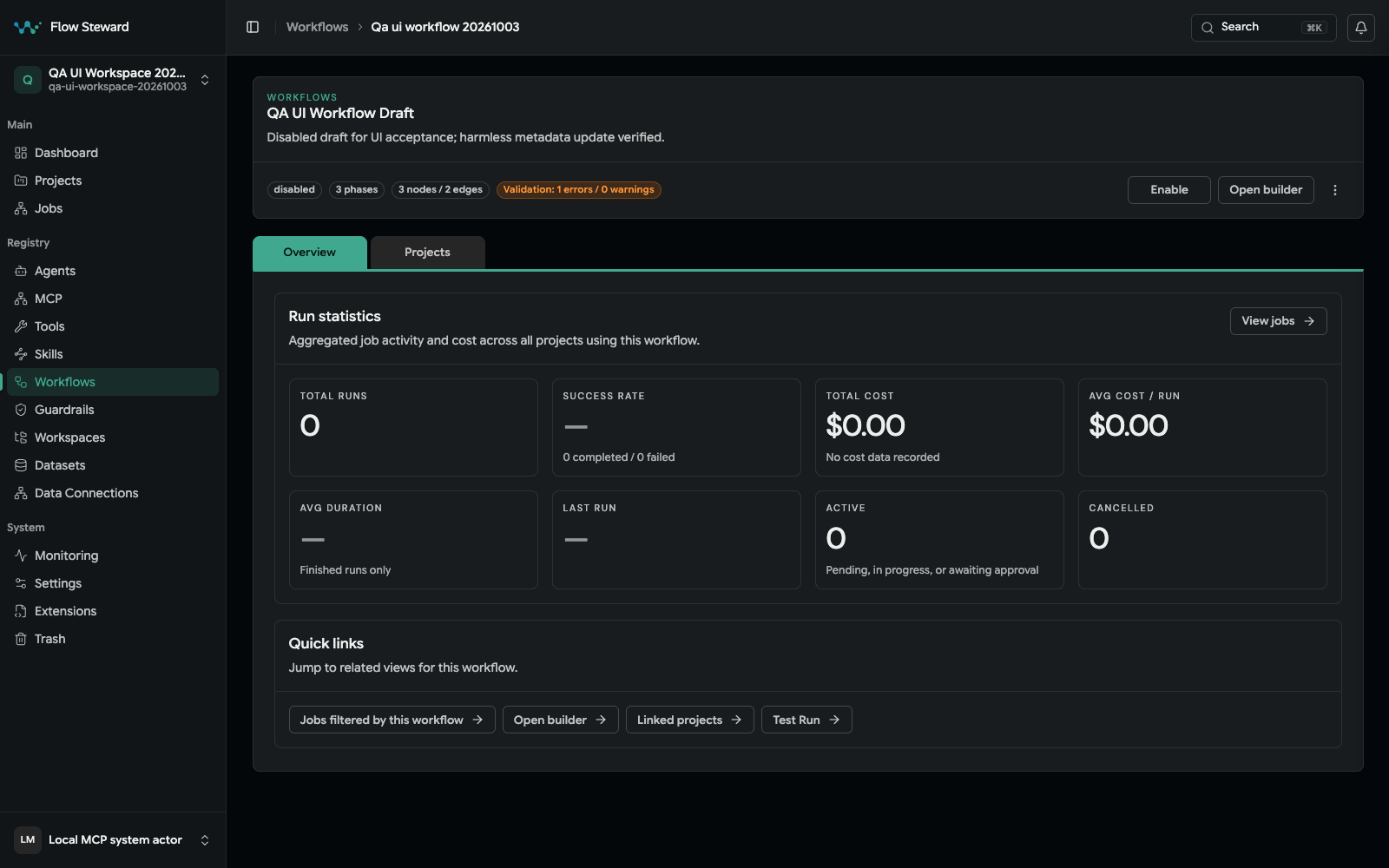Click 'No cost data recorded' text
1389x868 pixels.
click(x=882, y=457)
